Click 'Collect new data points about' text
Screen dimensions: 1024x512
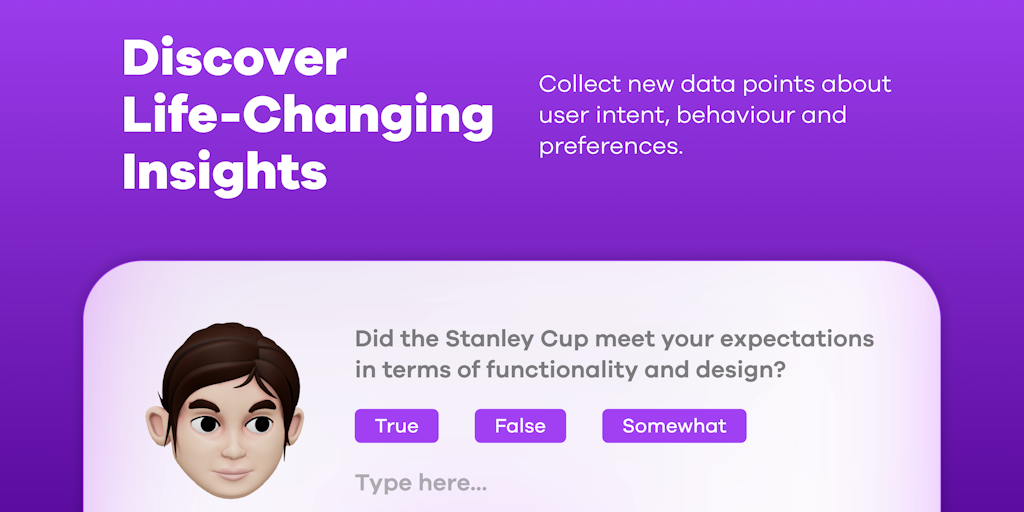714,84
